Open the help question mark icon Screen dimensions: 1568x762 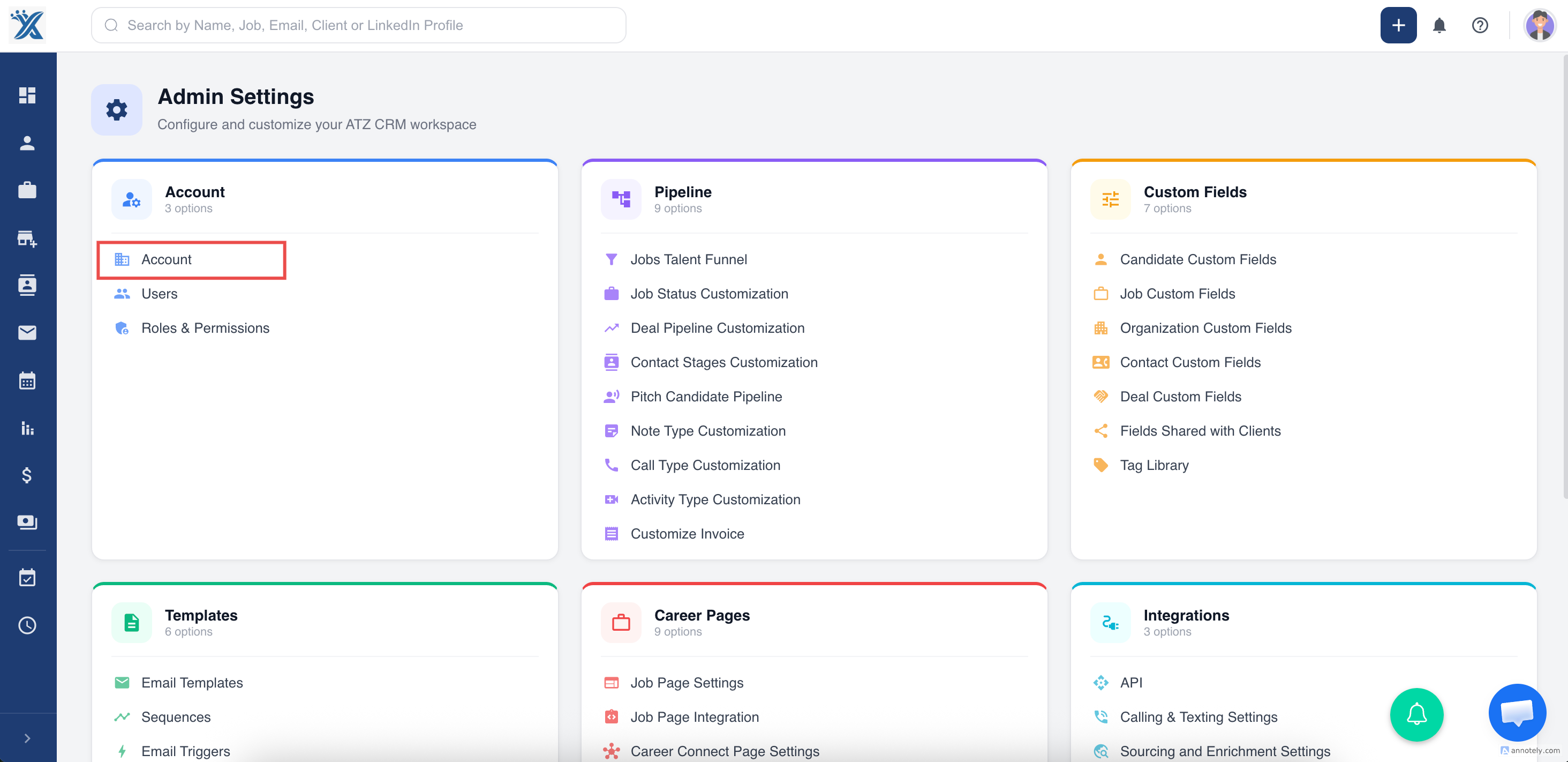point(1480,25)
